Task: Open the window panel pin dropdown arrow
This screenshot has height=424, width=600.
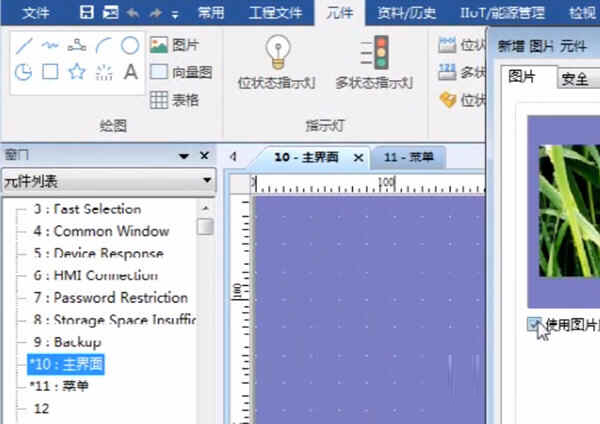Action: coord(184,156)
